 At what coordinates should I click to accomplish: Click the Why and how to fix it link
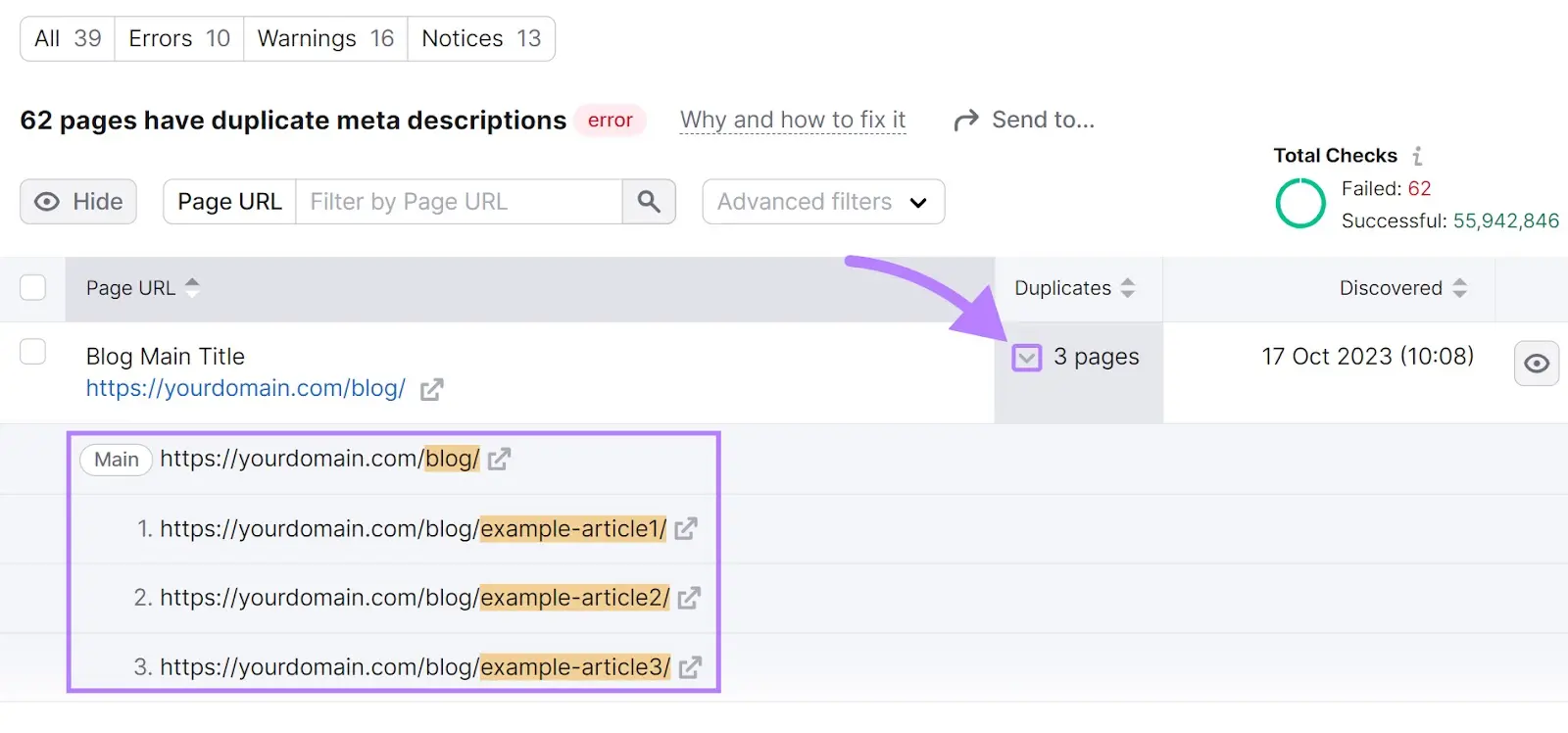(x=793, y=121)
